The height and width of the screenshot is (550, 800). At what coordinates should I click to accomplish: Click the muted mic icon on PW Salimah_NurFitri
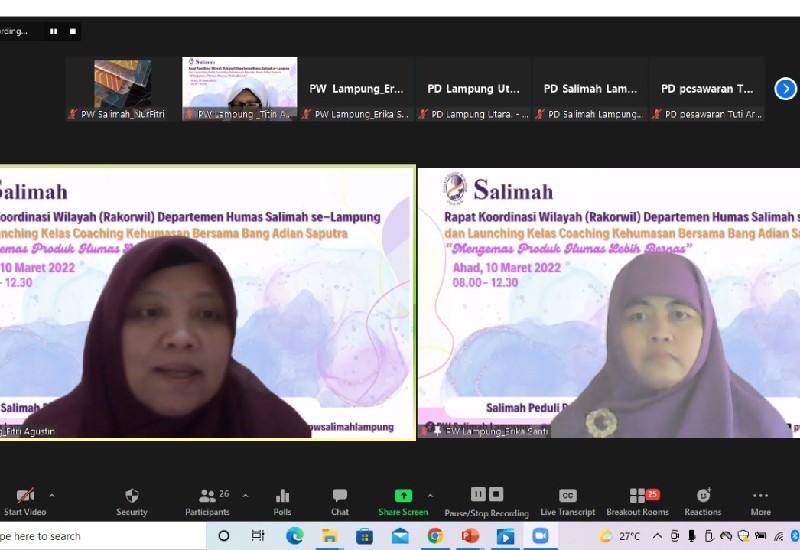tap(73, 114)
